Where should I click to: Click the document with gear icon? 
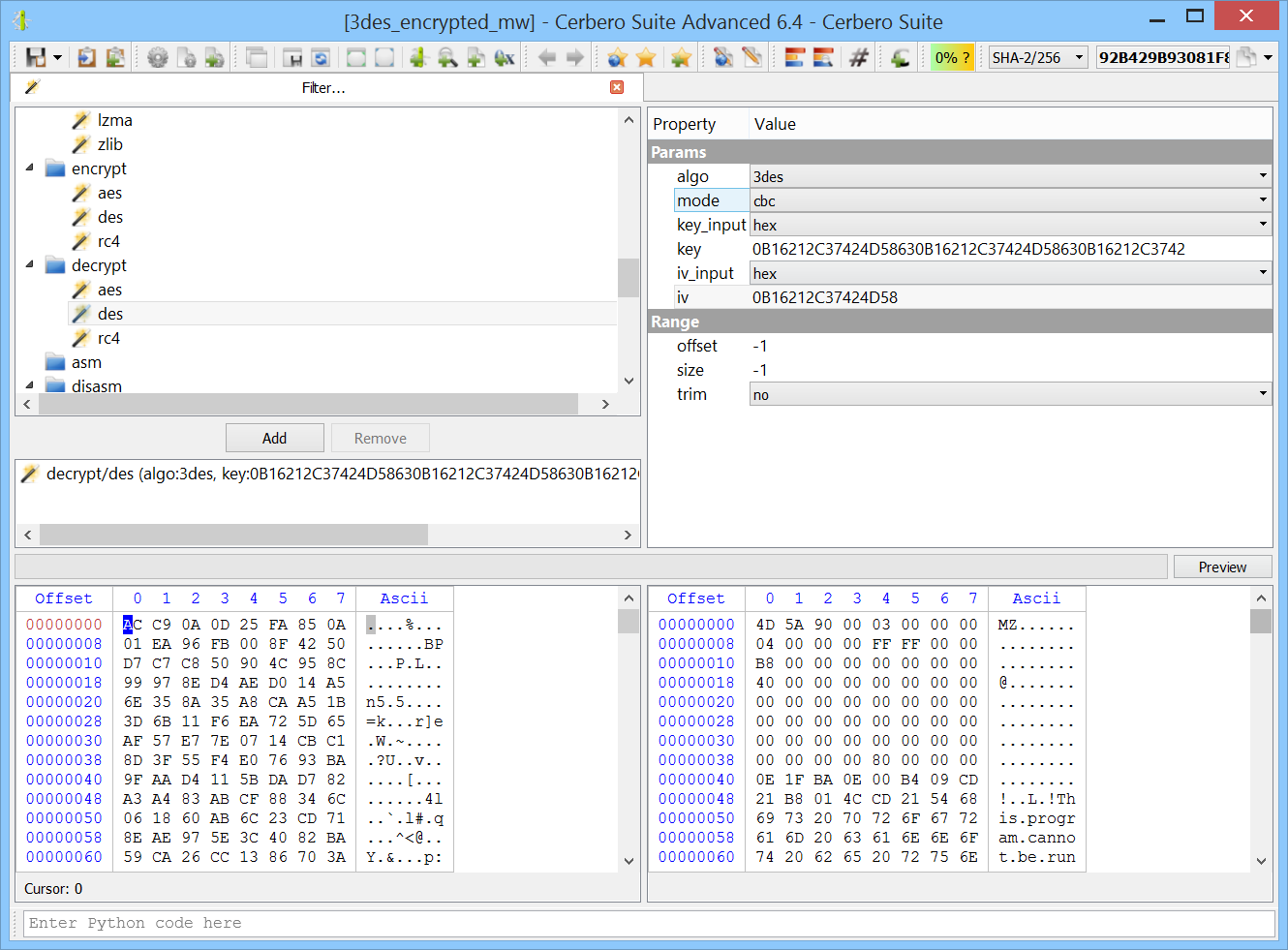pos(187,57)
